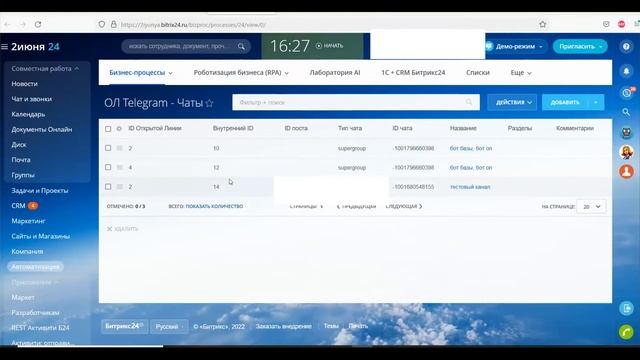This screenshot has height=360, width=640.
Task: Open the 1С + CRM Битрикс24 tab
Action: pos(413,73)
